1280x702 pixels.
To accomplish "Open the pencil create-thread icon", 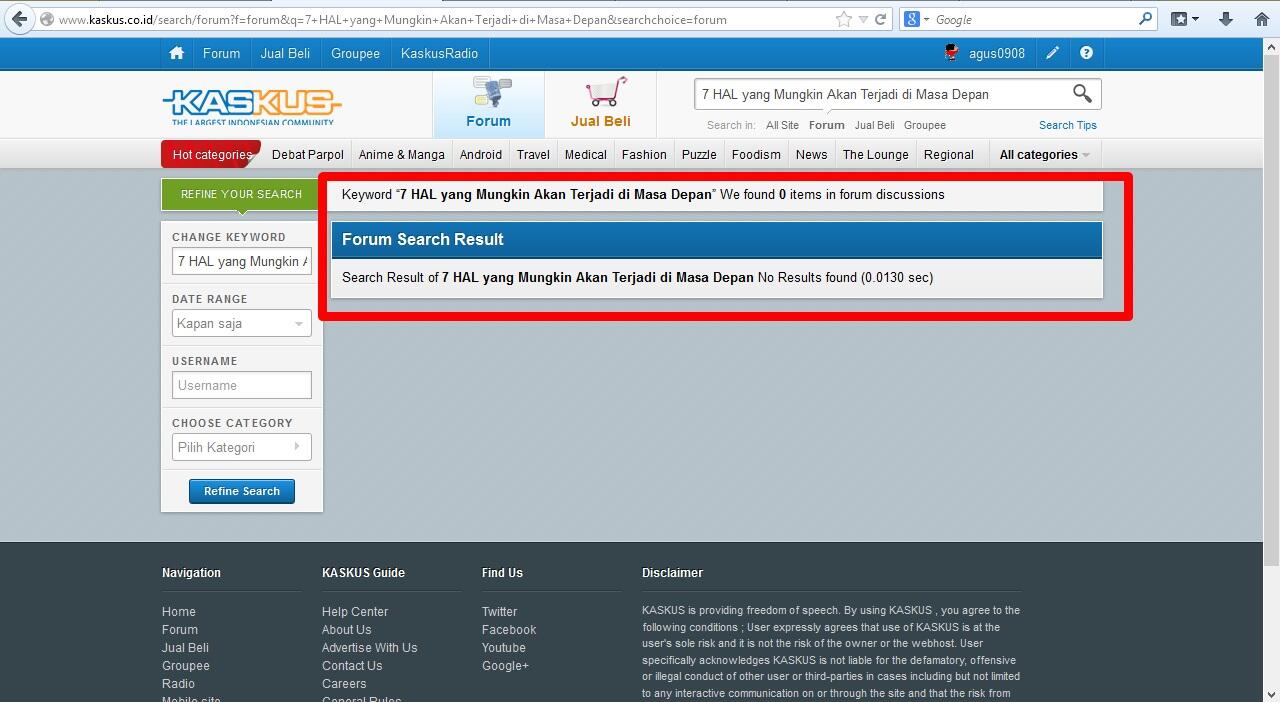I will 1052,53.
